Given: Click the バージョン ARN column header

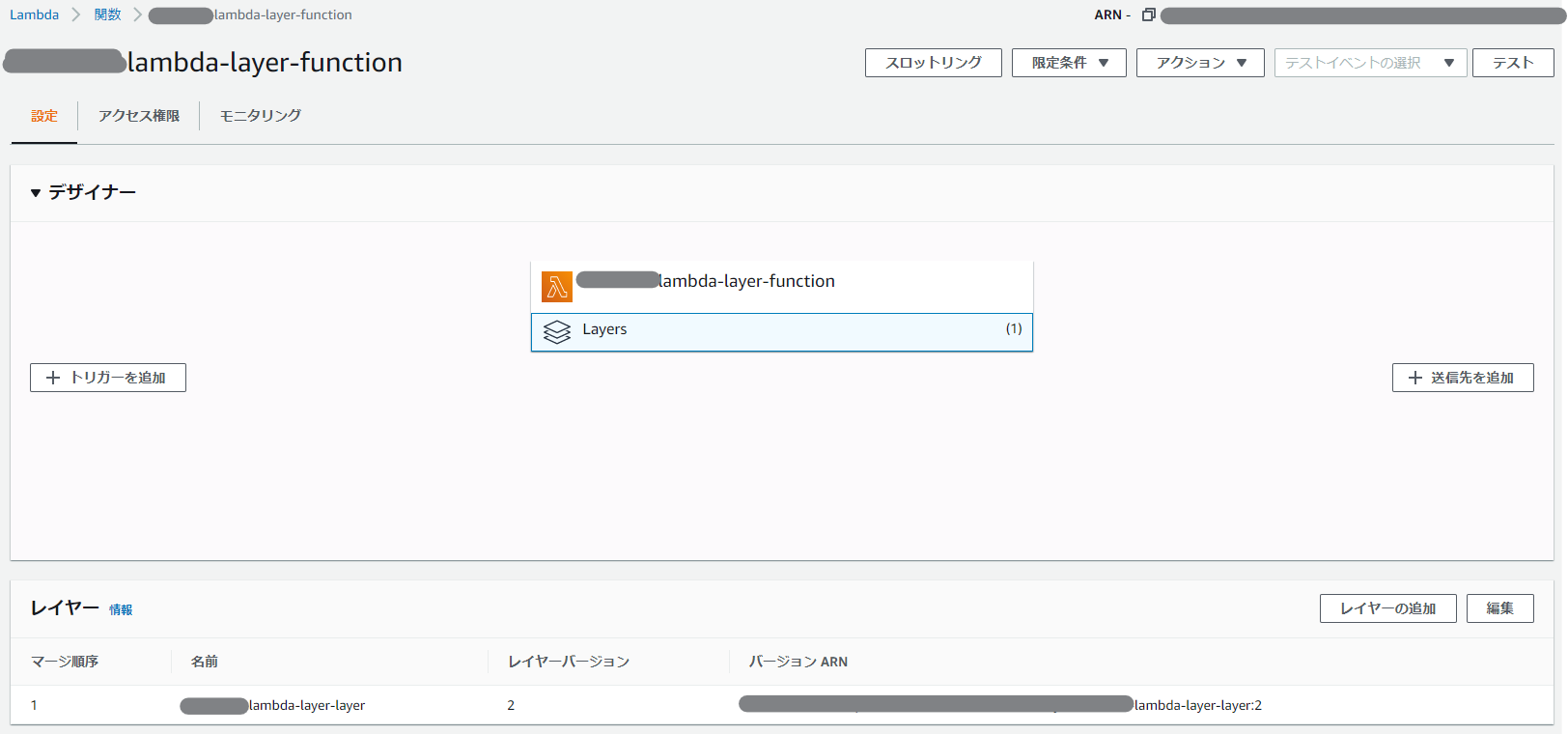Looking at the screenshot, I should (798, 662).
